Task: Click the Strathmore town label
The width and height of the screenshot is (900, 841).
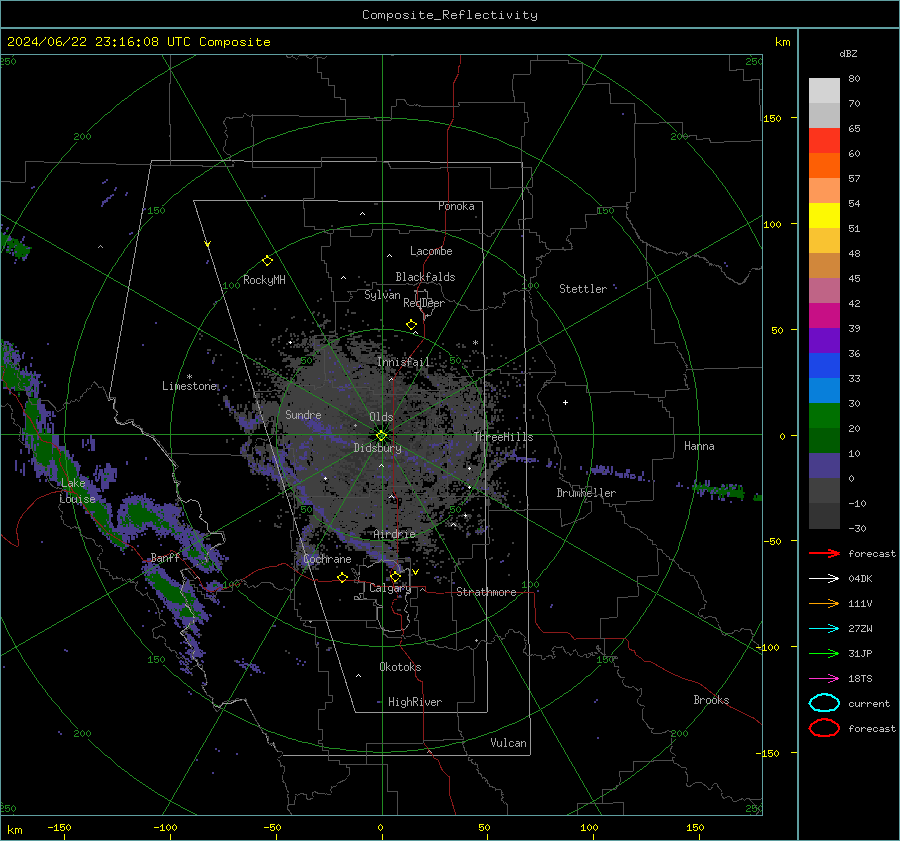Action: coord(486,592)
